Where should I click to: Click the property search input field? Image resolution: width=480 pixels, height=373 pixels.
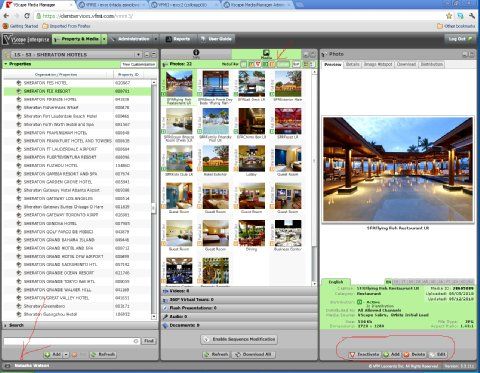(71, 341)
